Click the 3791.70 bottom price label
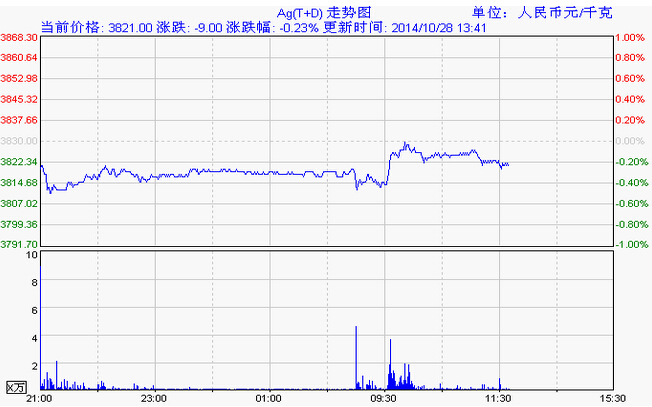 point(19,244)
